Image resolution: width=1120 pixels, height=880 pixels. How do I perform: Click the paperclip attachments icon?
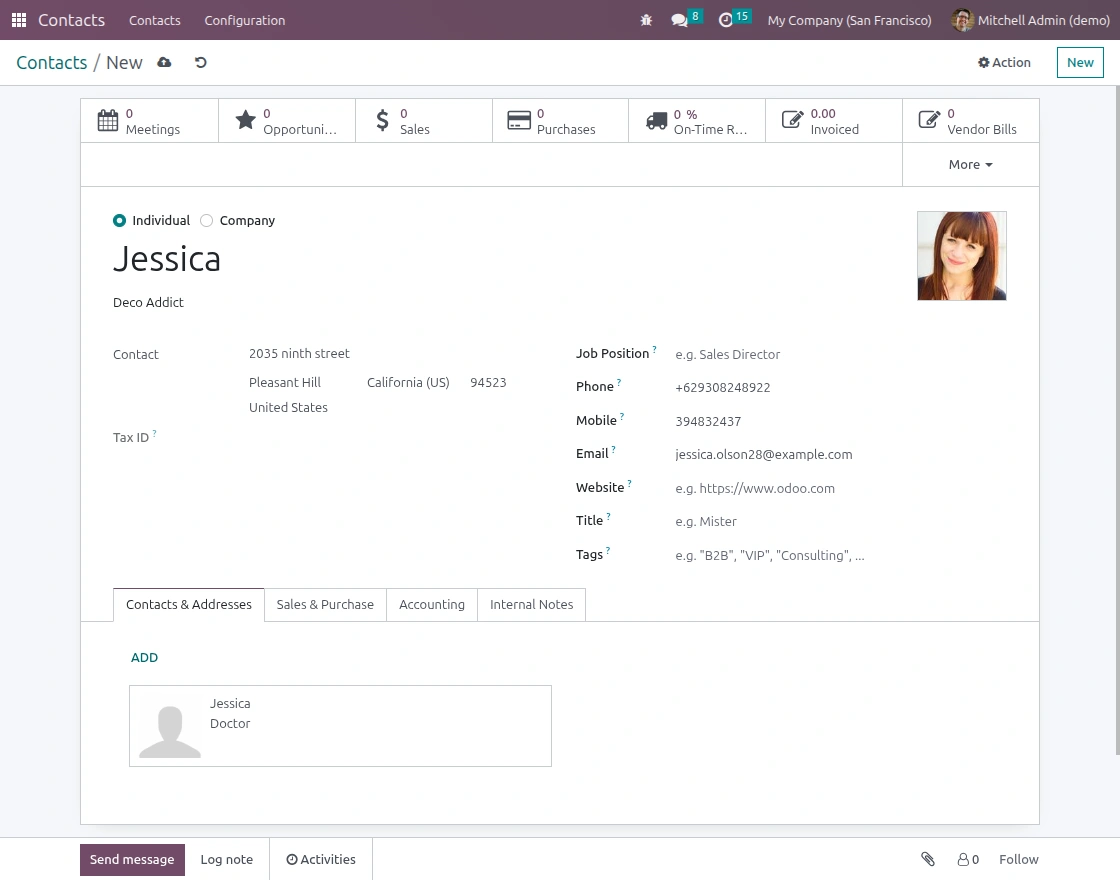(x=928, y=859)
